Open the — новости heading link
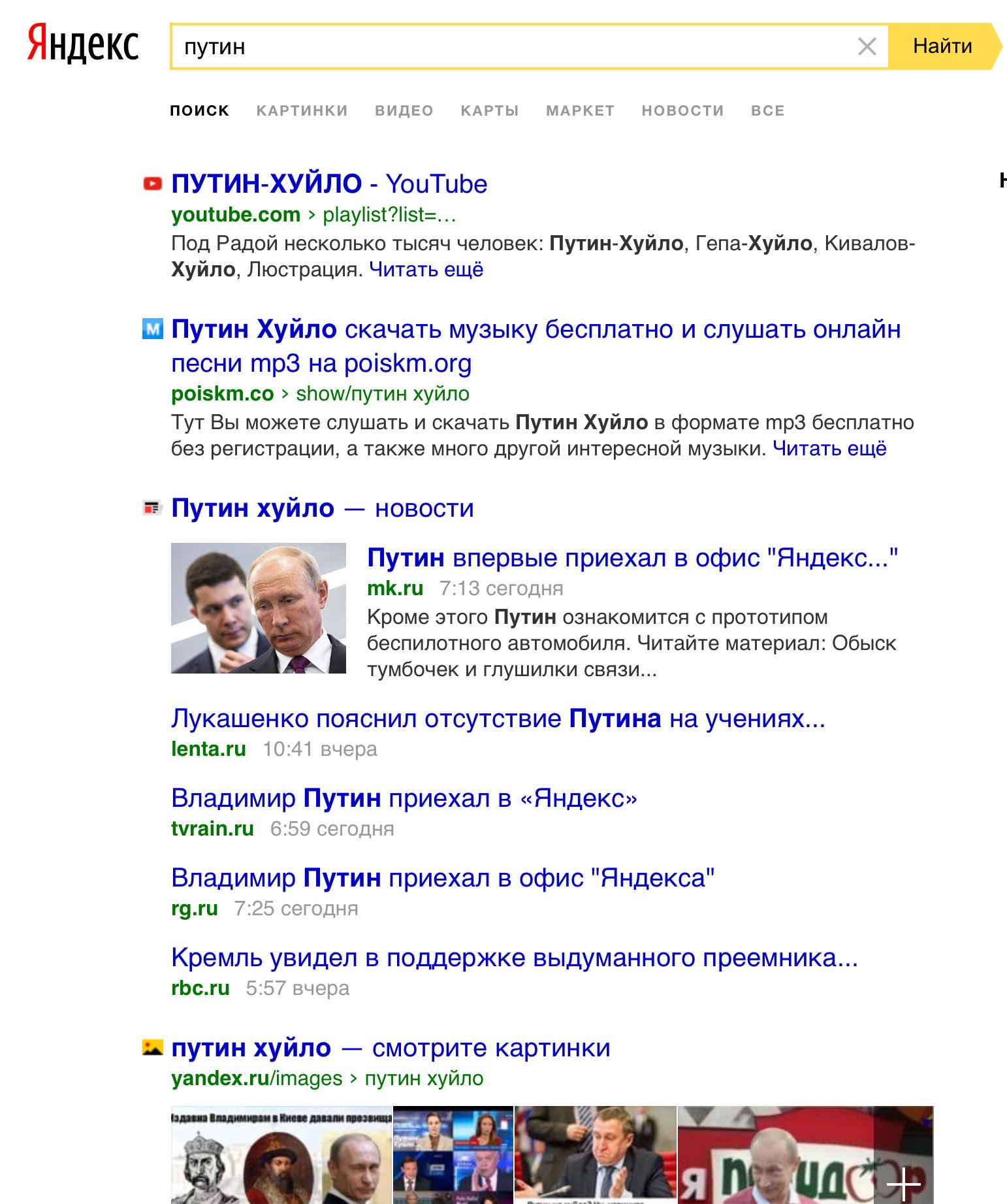The image size is (1007, 1204). coord(322,508)
